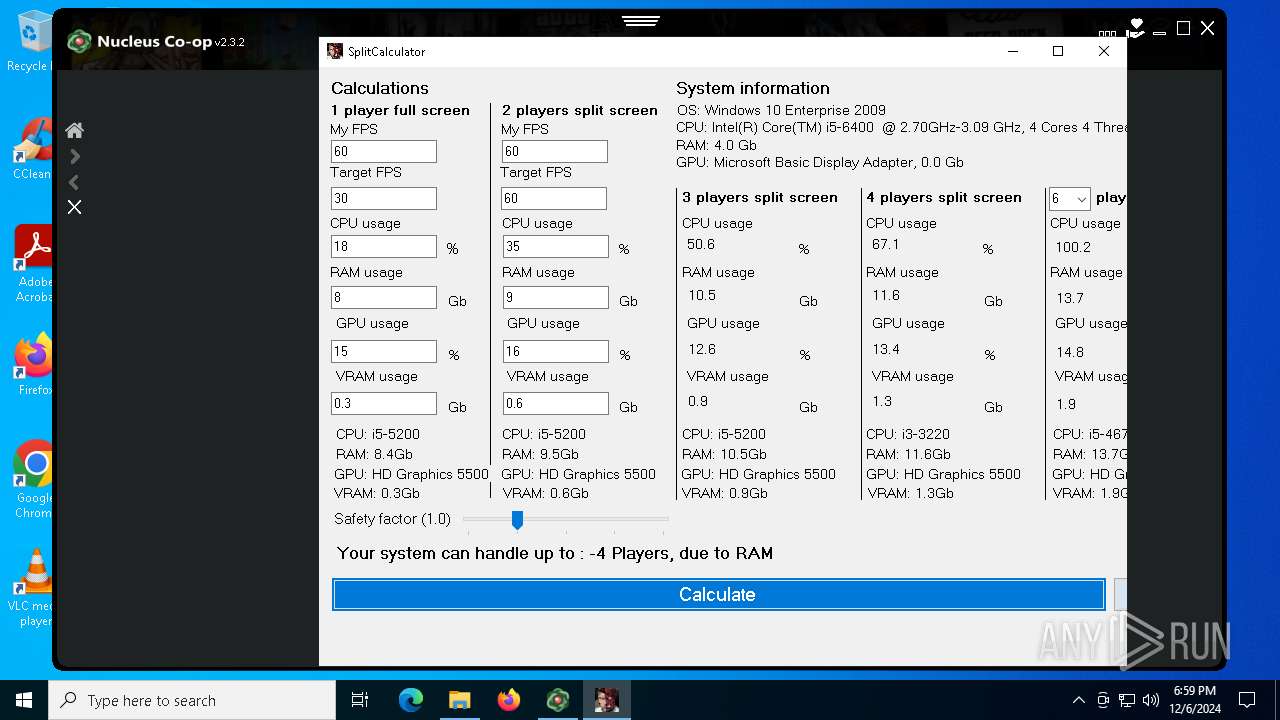Click 3 players CPU usage value 50.6

701,244
